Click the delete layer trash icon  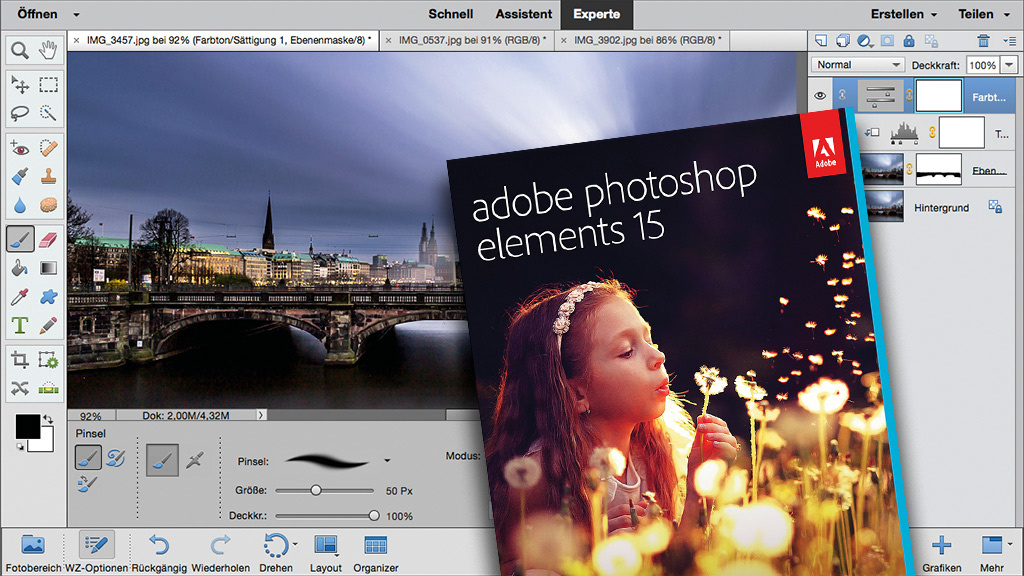983,41
